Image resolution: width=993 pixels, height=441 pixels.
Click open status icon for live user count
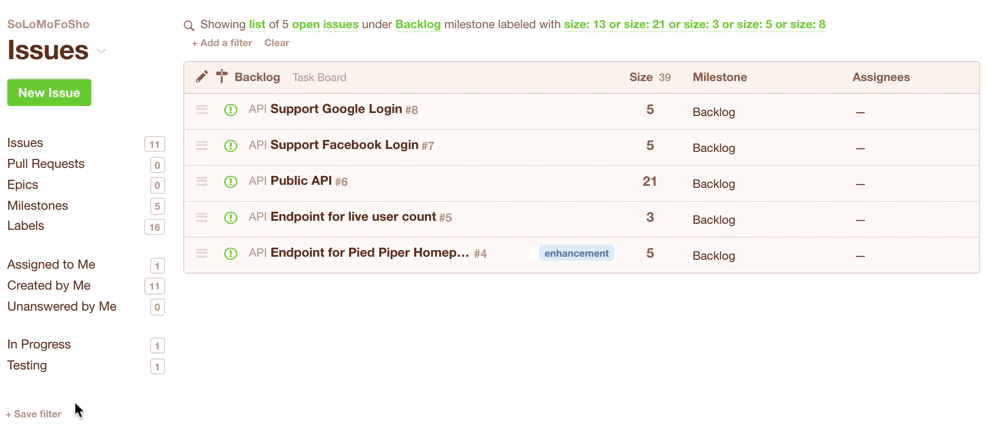(x=231, y=218)
